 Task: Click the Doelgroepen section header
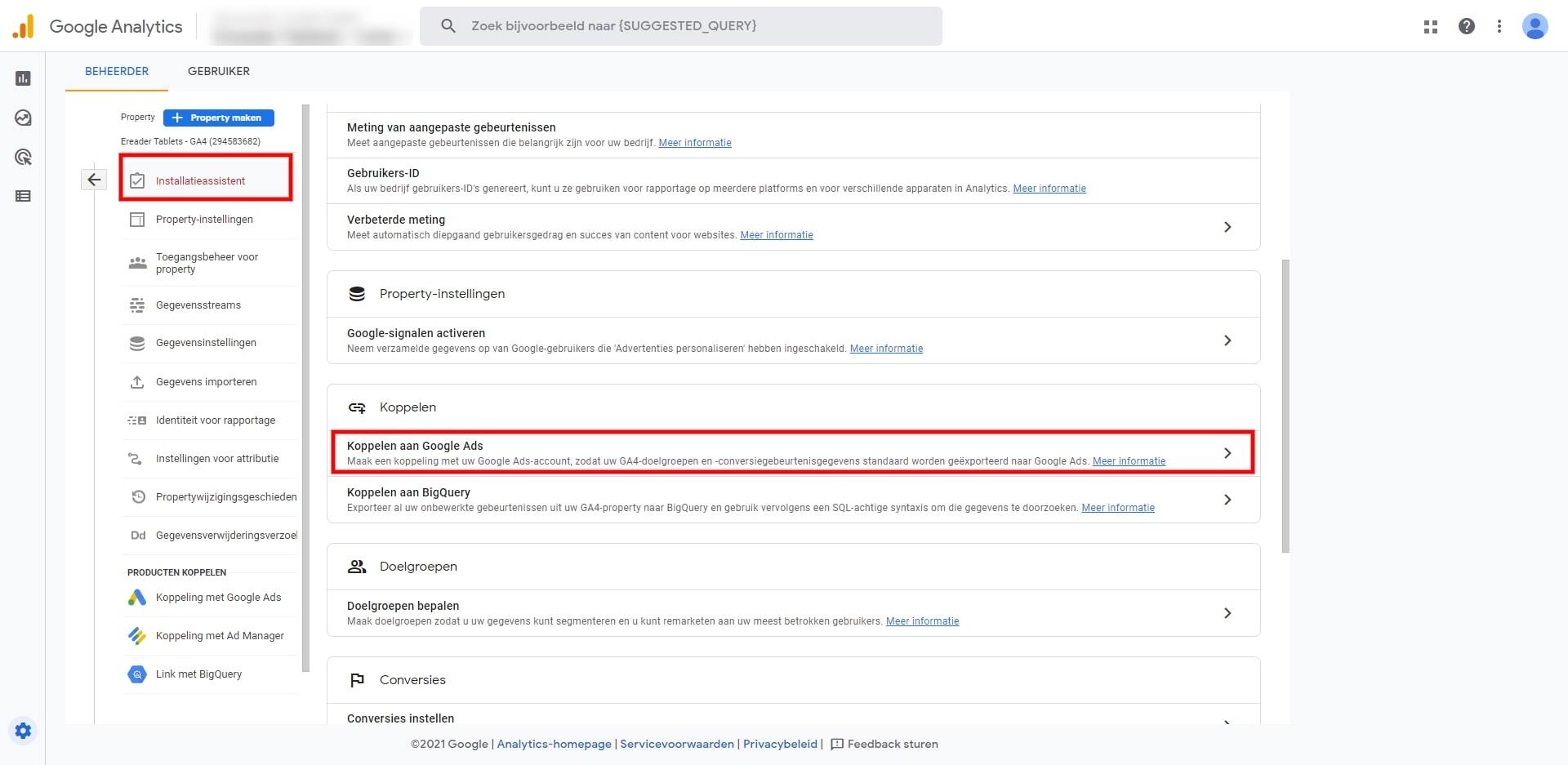click(x=793, y=567)
